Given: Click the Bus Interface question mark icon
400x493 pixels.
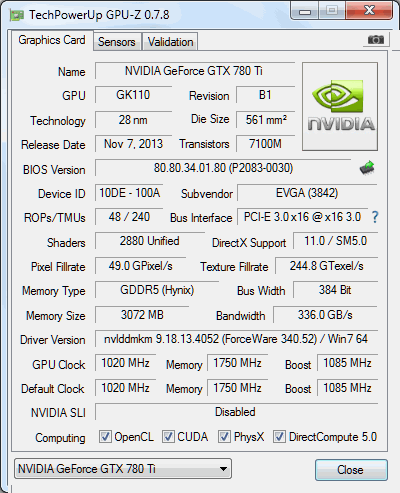Looking at the screenshot, I should coord(375,217).
